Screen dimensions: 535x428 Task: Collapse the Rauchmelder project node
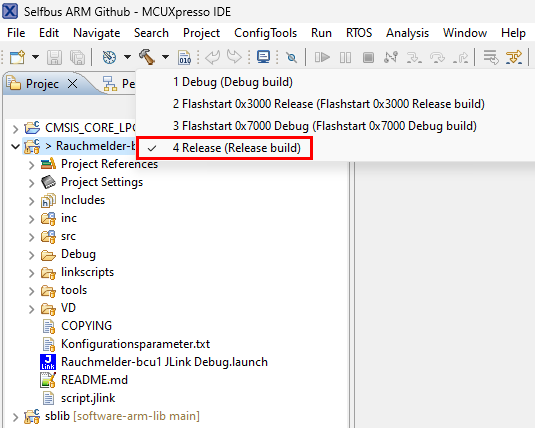[15, 146]
